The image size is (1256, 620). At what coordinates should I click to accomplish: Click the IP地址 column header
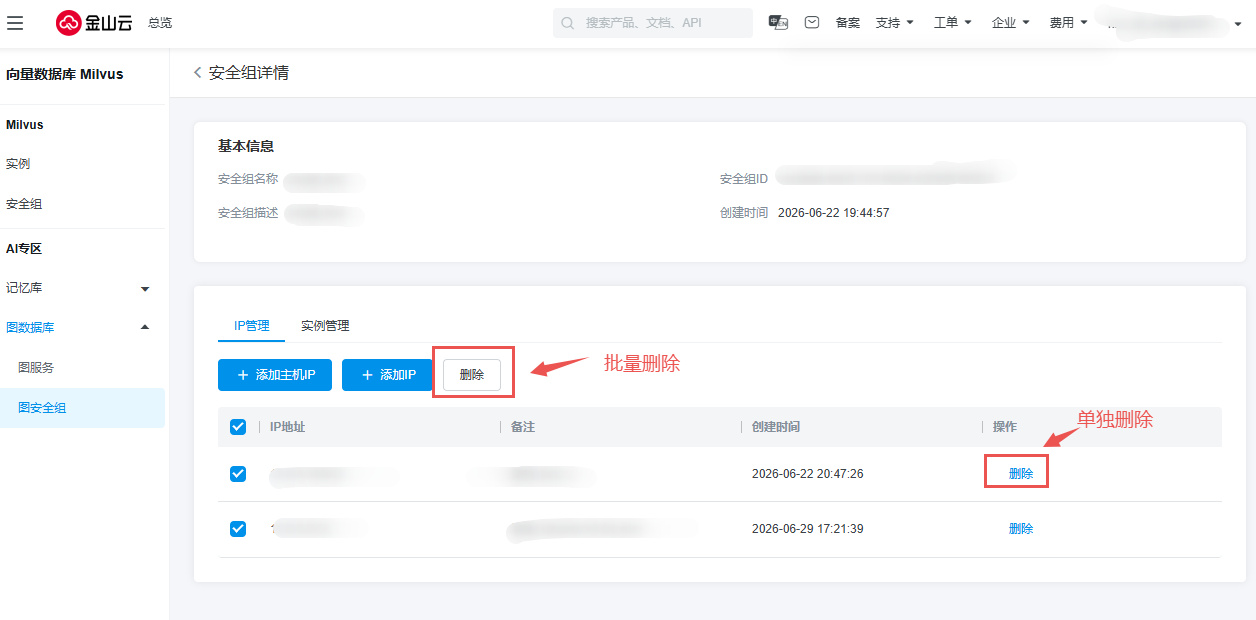click(288, 427)
